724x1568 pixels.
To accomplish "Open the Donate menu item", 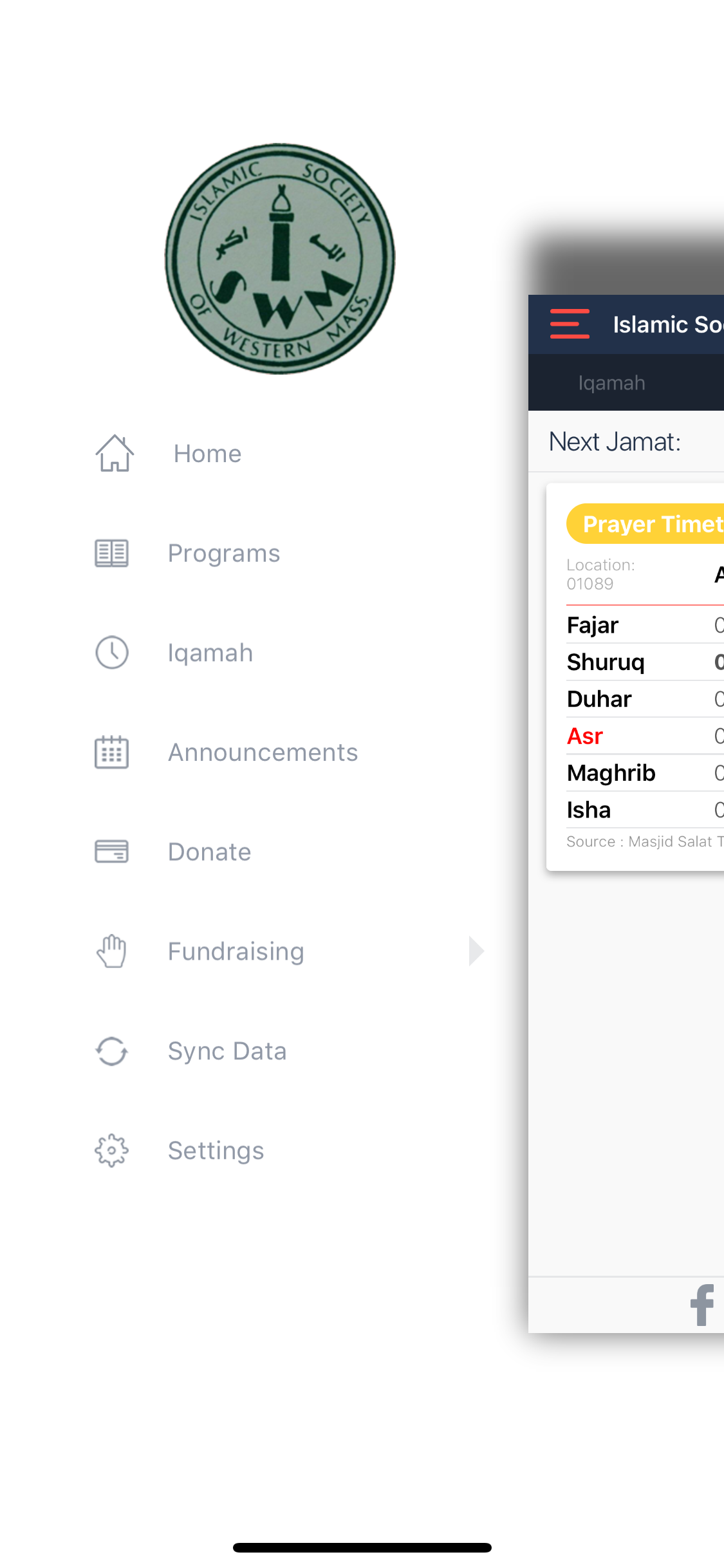I will point(209,852).
